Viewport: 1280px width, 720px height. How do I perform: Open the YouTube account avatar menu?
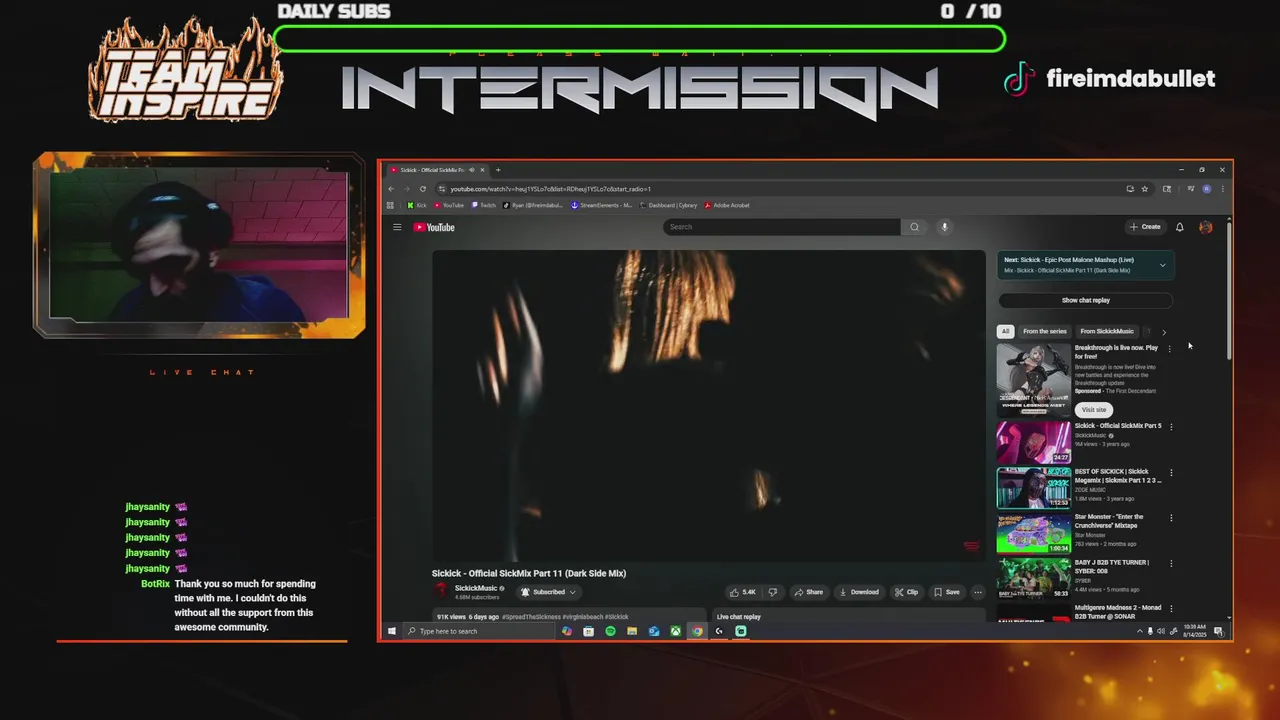coord(1206,227)
